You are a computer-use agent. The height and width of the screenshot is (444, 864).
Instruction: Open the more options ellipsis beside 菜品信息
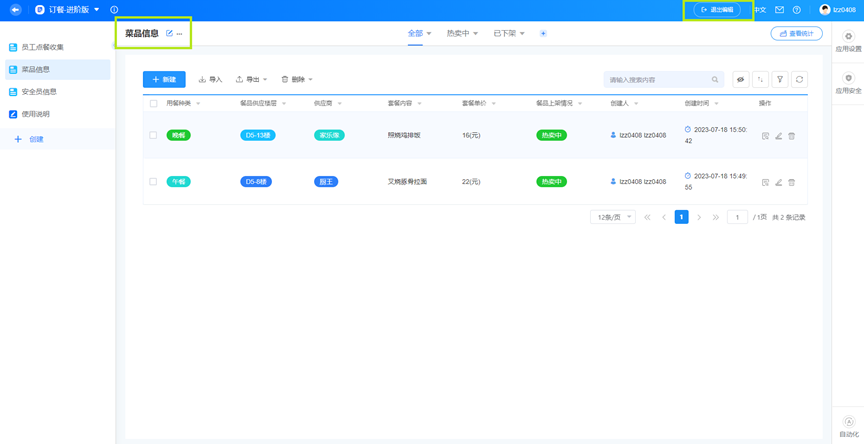(179, 34)
